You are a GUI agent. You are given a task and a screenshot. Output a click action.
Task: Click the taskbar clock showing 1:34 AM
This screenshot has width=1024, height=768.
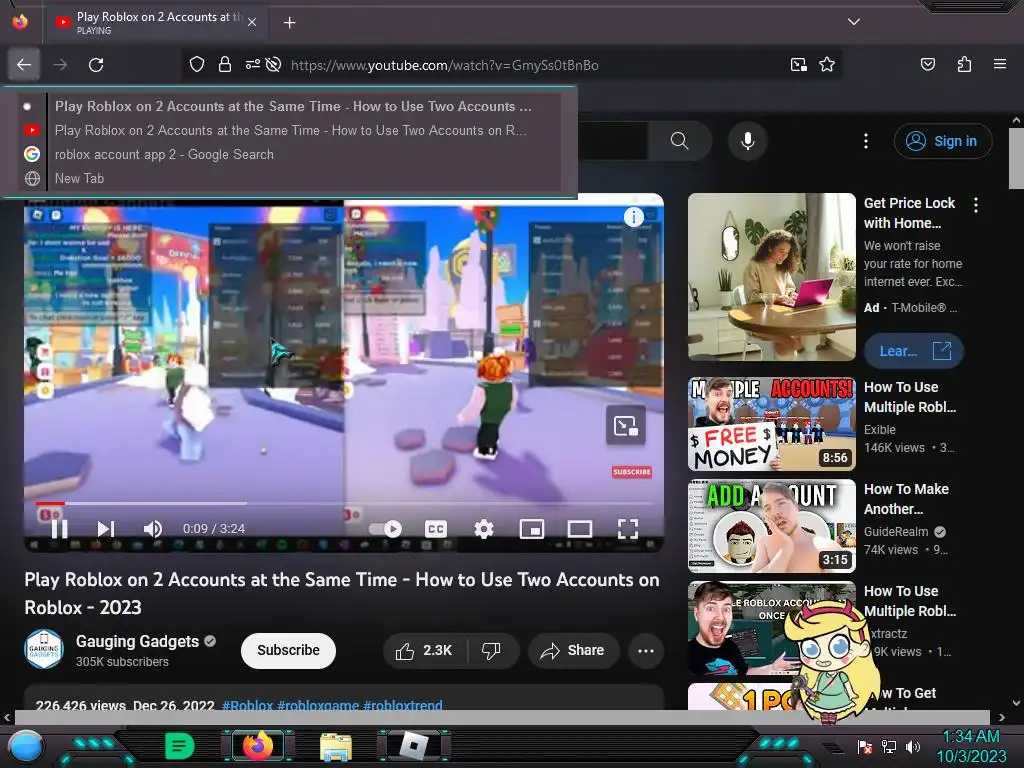click(x=971, y=746)
